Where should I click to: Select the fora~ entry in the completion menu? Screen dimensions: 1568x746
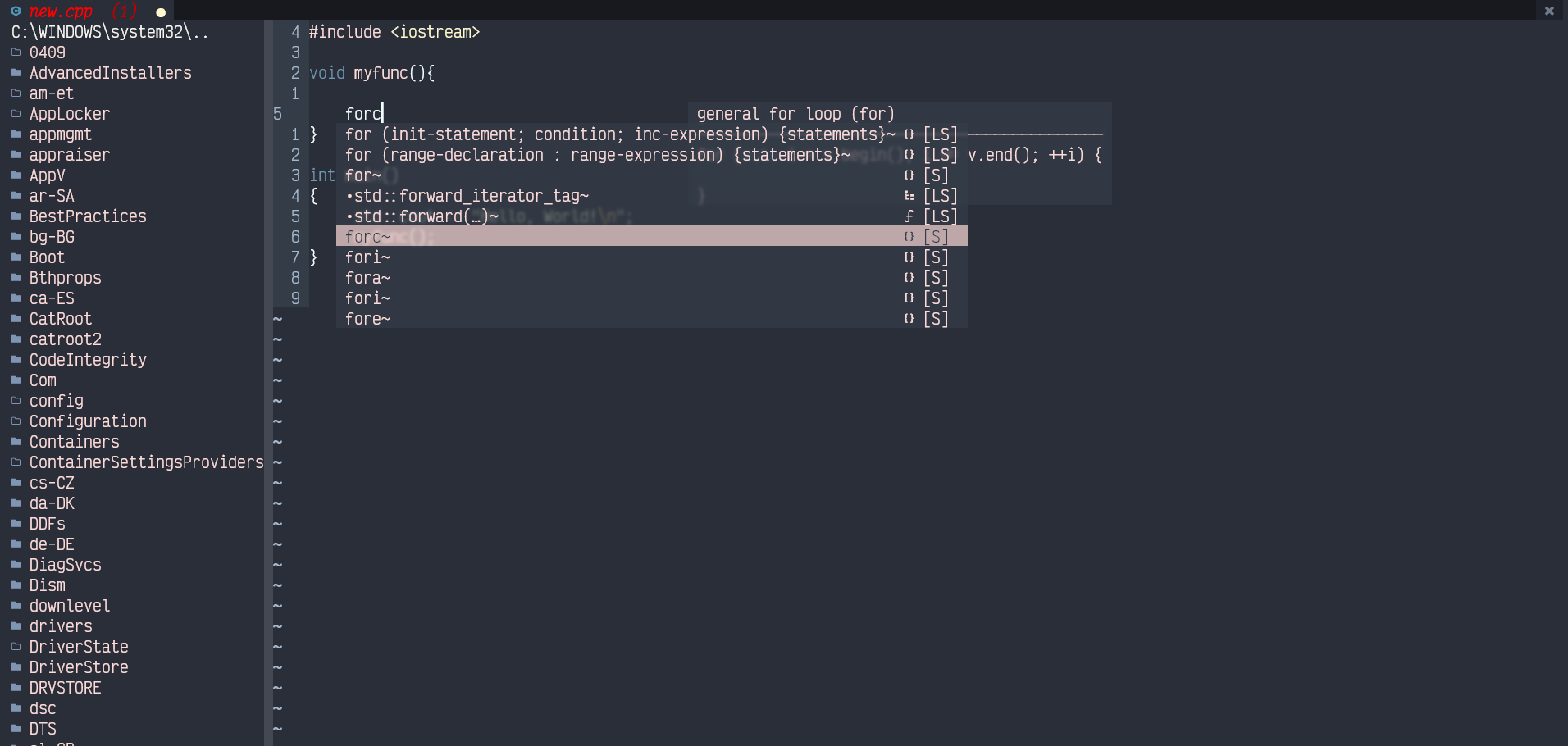pos(367,277)
